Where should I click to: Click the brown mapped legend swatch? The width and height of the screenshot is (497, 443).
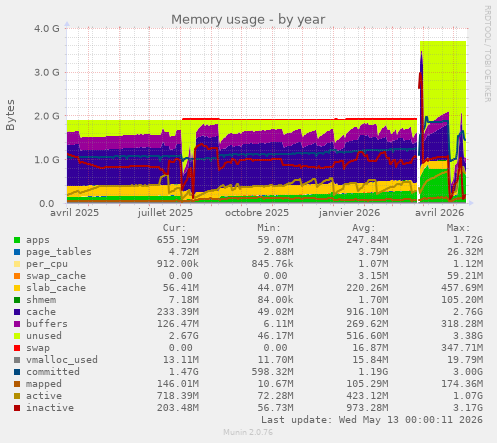coord(17,384)
